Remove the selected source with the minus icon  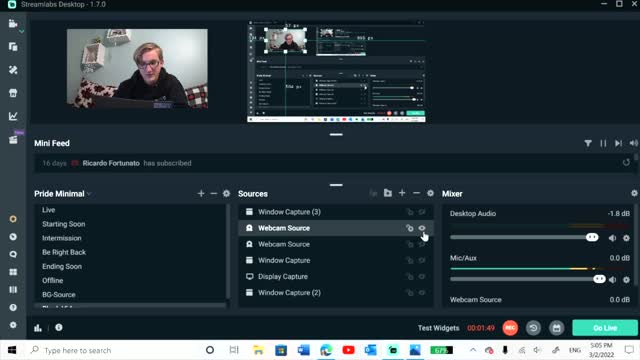(x=416, y=193)
